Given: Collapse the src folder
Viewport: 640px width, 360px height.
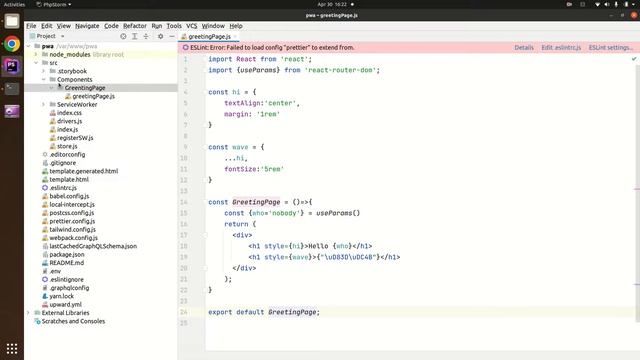Looking at the screenshot, I should pos(36,63).
